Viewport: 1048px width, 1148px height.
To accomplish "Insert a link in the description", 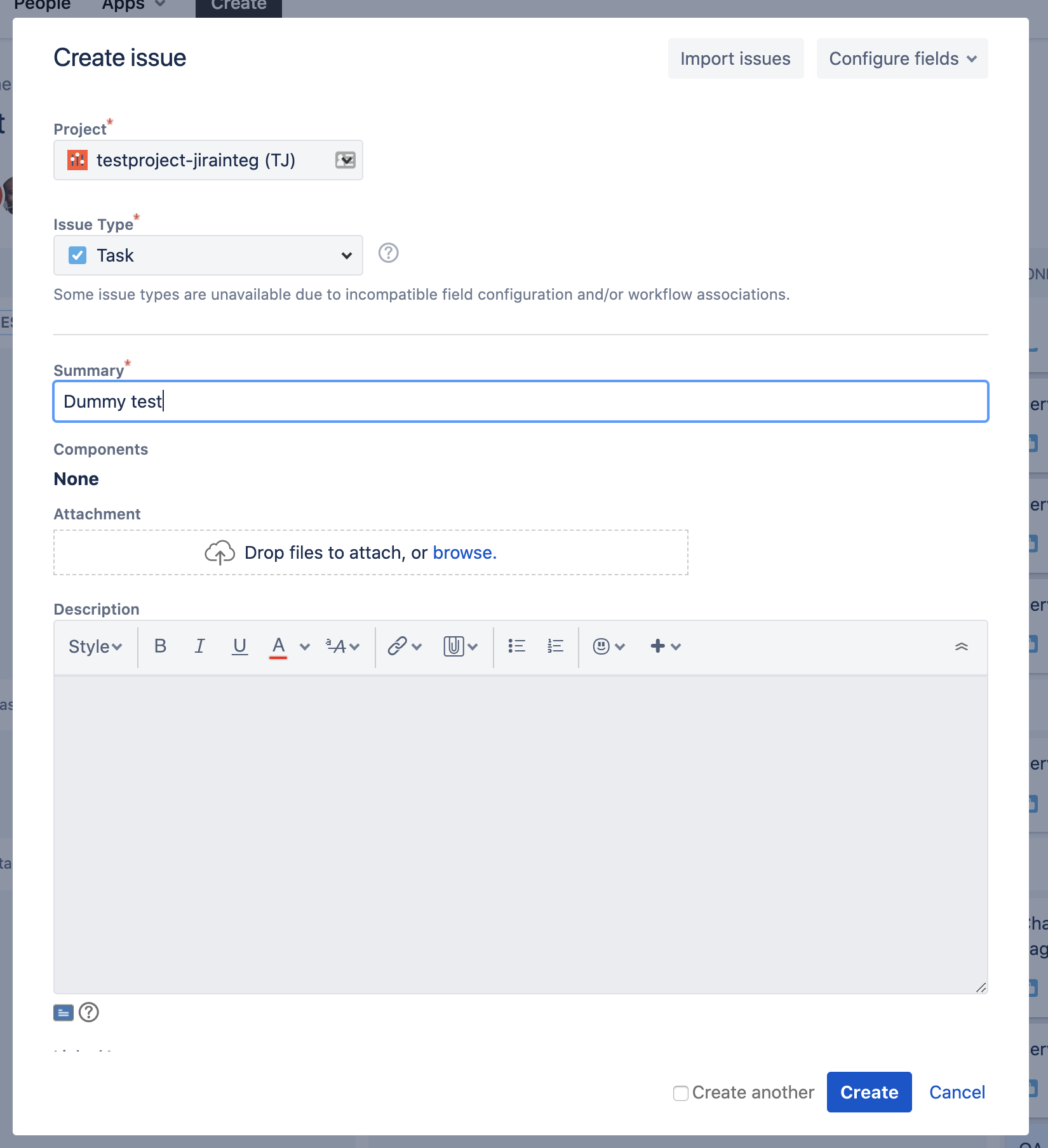I will (397, 646).
